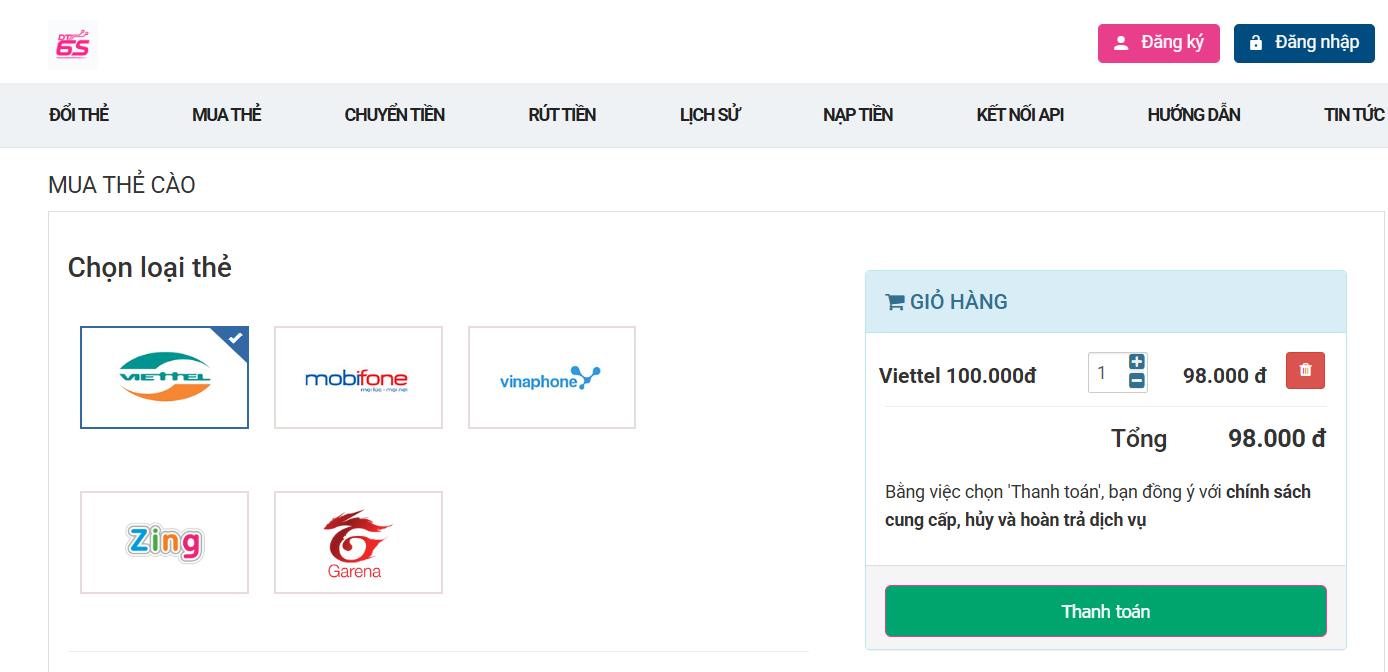Open the RÚT TIỀN menu item
This screenshot has height=672, width=1388.
coord(562,115)
